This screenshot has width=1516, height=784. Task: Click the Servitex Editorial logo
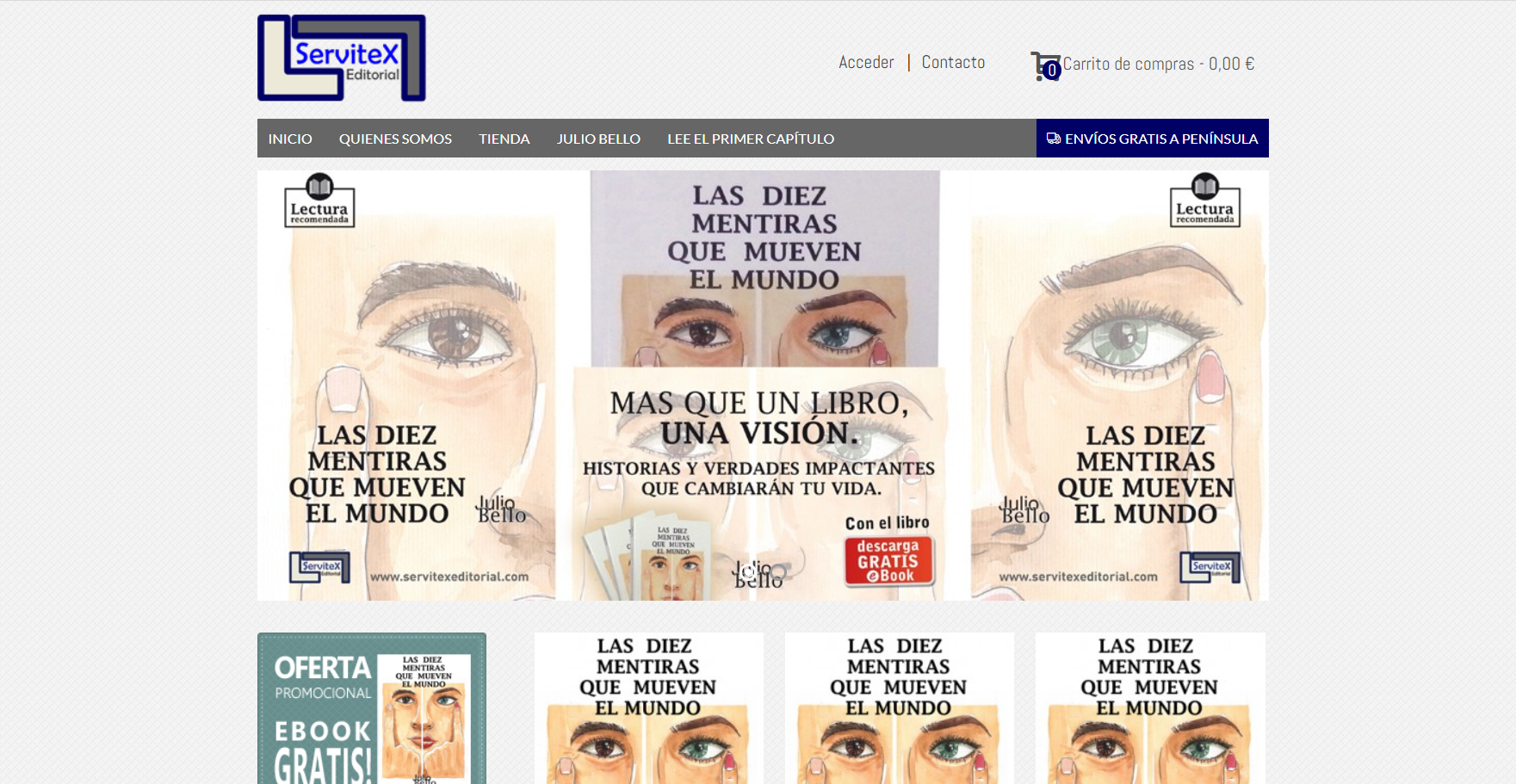tap(342, 58)
